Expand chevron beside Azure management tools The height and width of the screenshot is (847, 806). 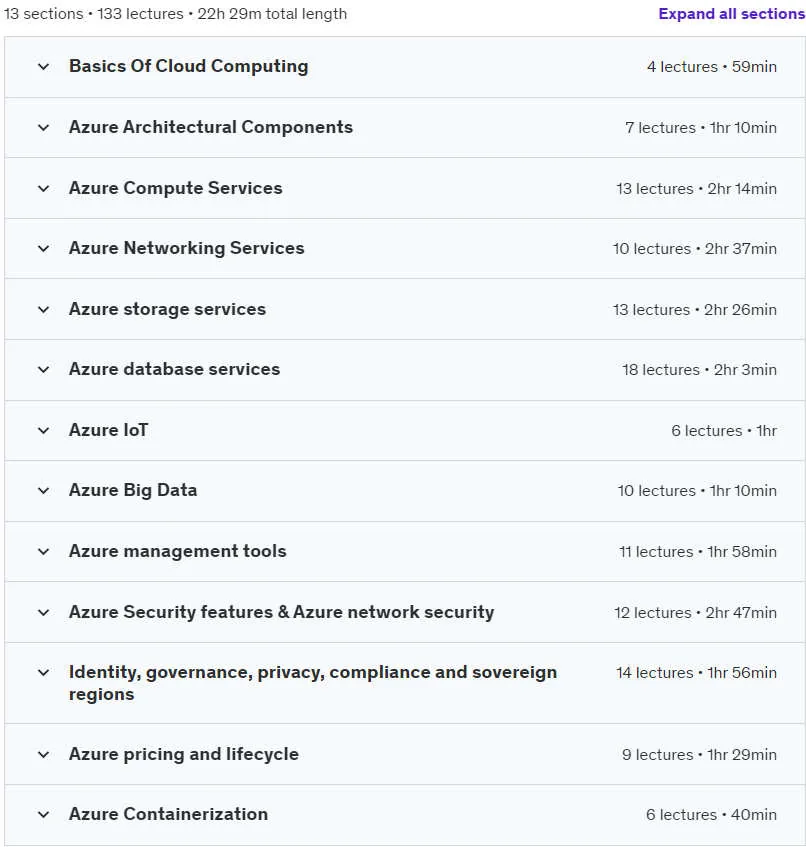44,552
